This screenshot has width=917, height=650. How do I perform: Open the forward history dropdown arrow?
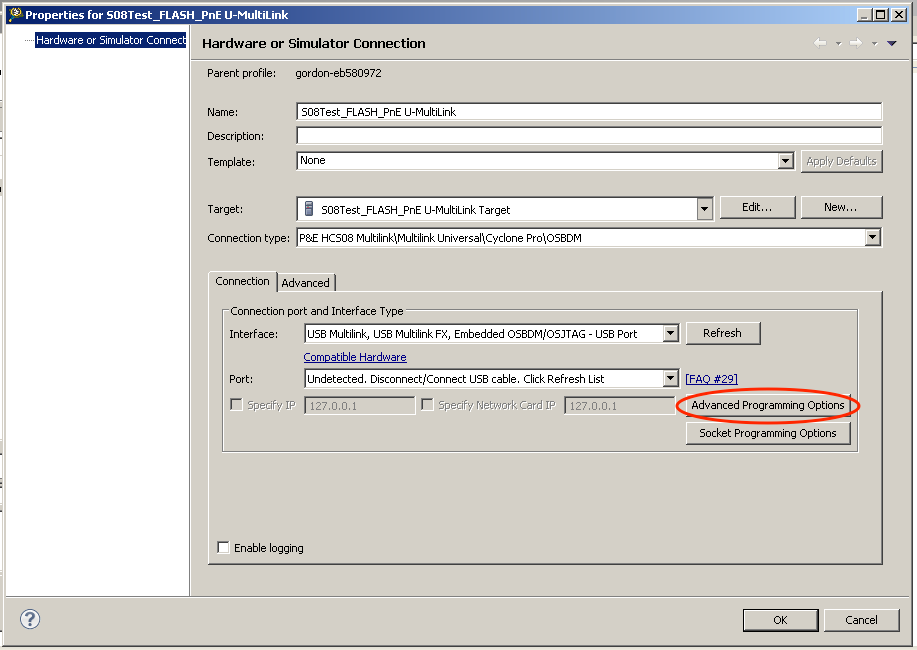(x=874, y=43)
